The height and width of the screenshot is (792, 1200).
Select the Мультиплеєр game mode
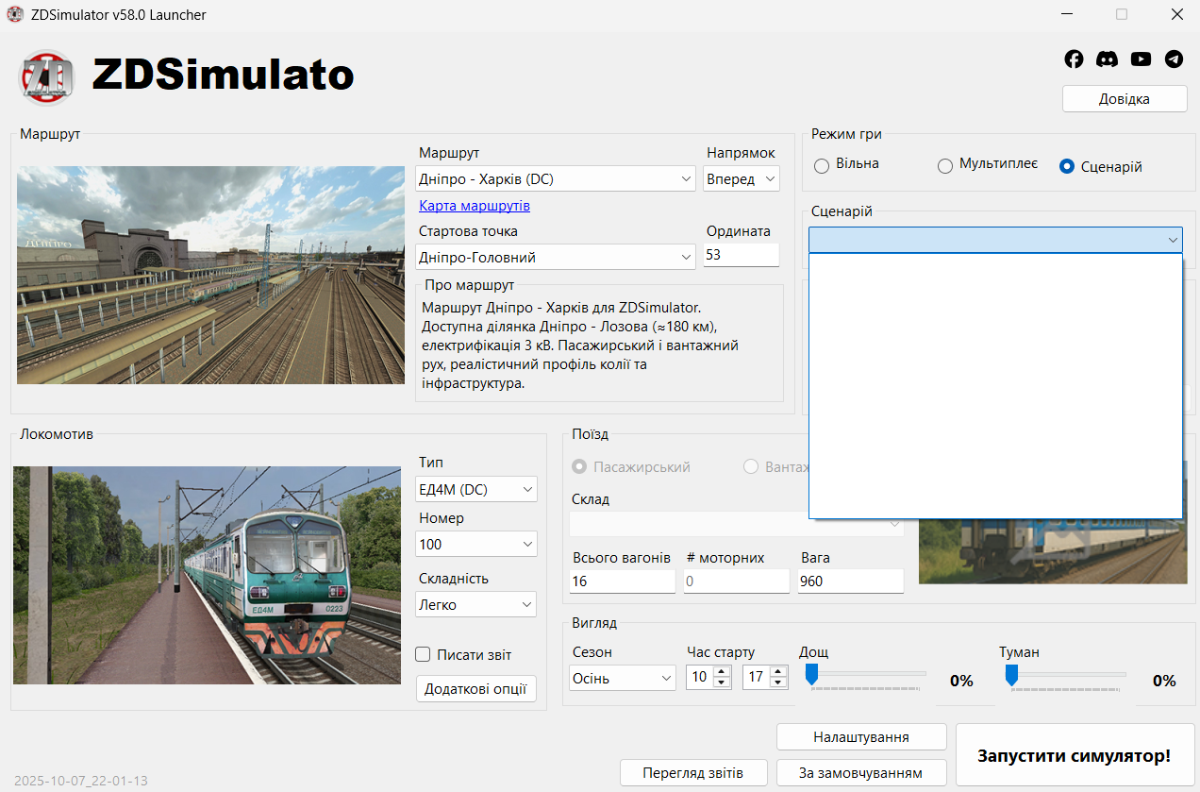tap(945, 166)
